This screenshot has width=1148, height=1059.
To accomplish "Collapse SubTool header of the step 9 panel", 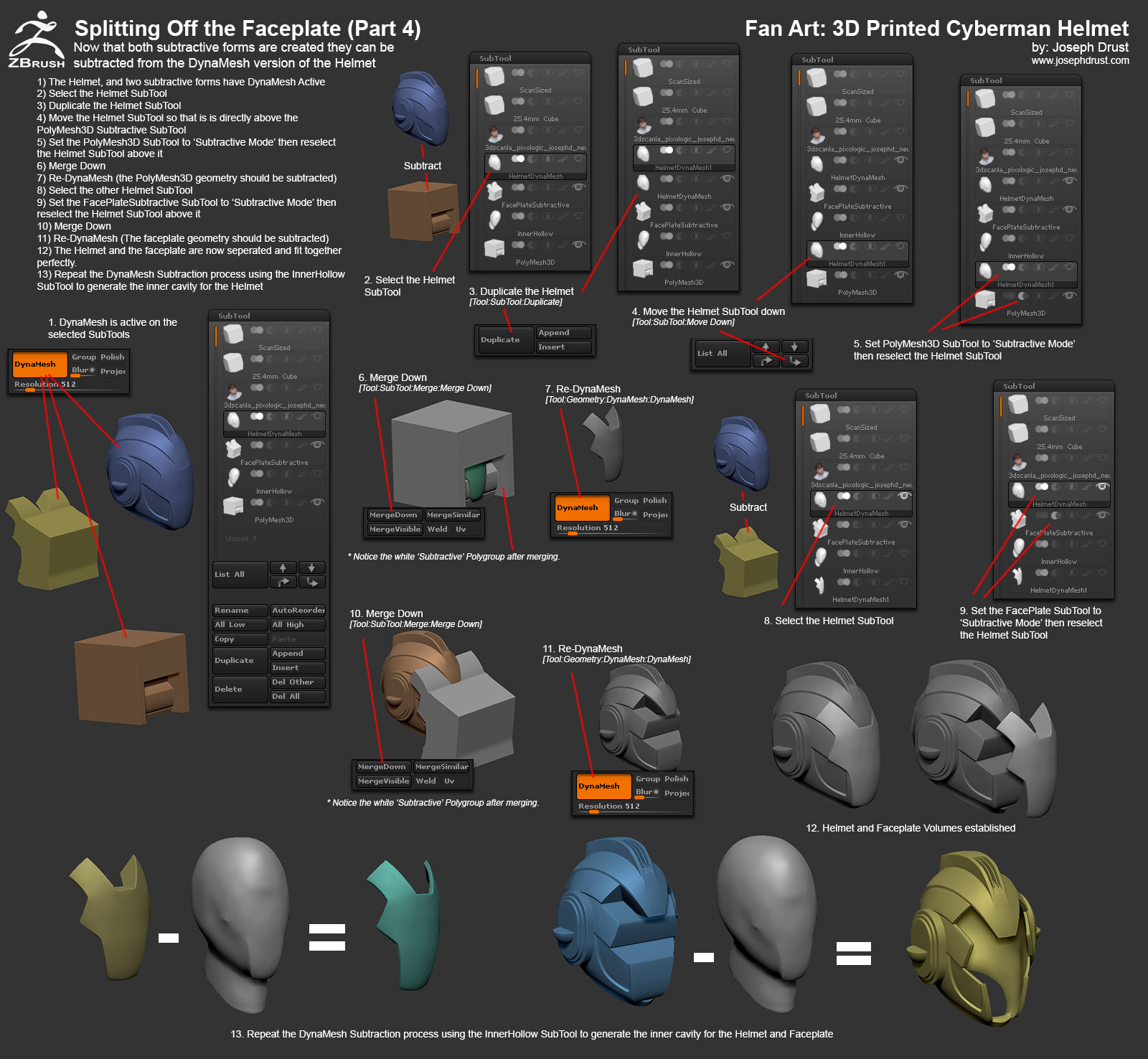I will click(1053, 386).
